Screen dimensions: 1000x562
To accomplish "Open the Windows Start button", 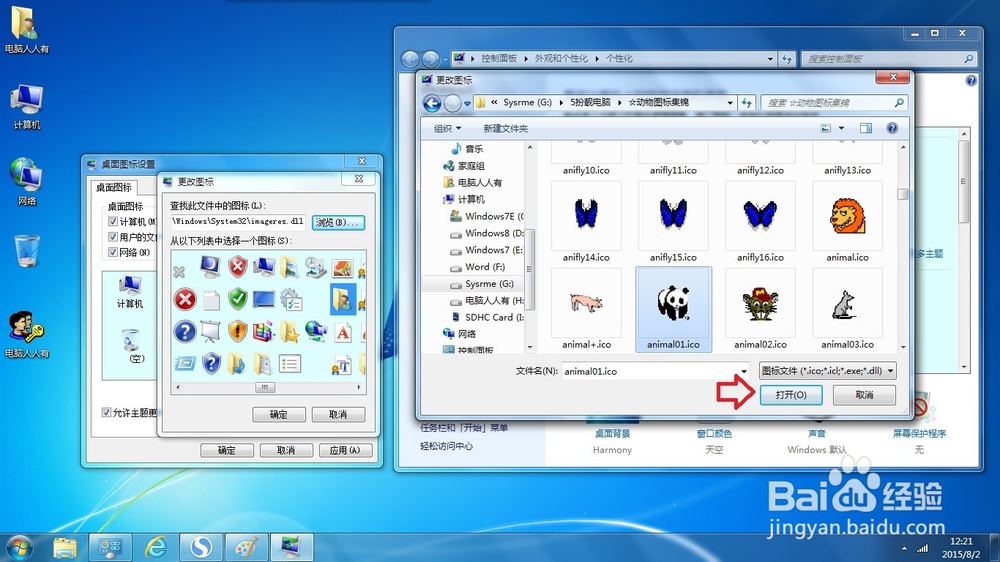I will coord(18,547).
